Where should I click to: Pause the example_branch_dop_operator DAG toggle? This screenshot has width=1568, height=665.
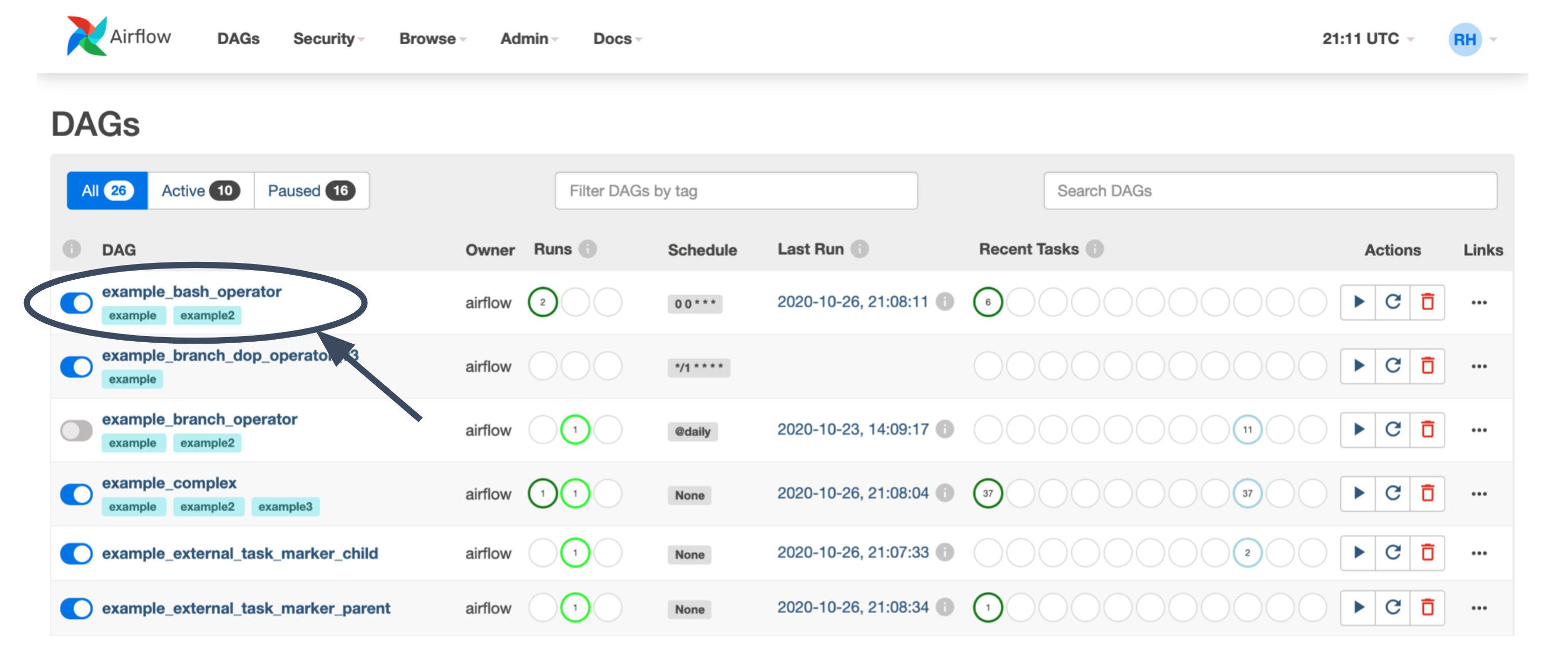(x=76, y=367)
